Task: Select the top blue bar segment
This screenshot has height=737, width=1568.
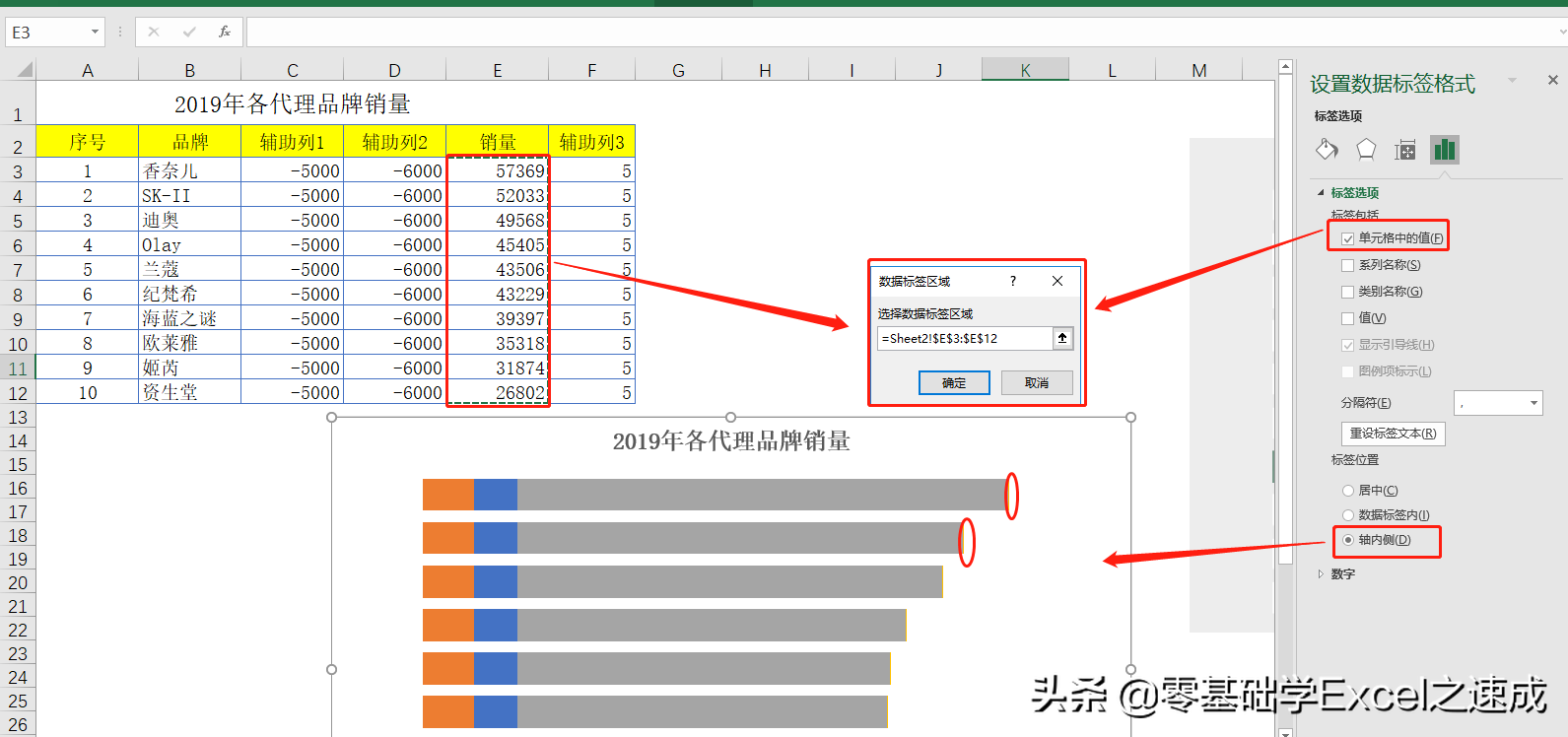Action: [x=496, y=495]
